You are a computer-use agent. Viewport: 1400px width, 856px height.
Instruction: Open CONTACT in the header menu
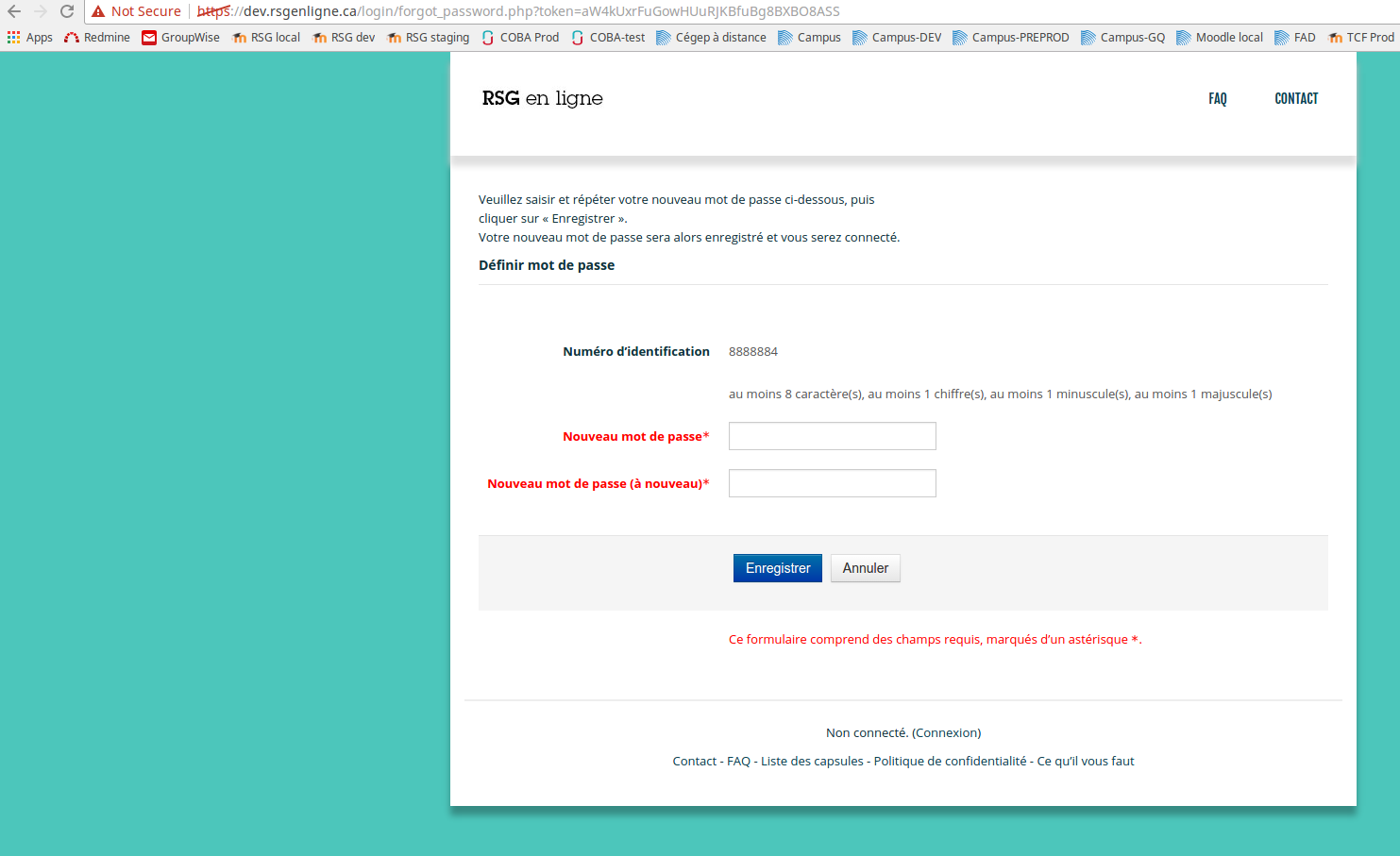pos(1295,99)
